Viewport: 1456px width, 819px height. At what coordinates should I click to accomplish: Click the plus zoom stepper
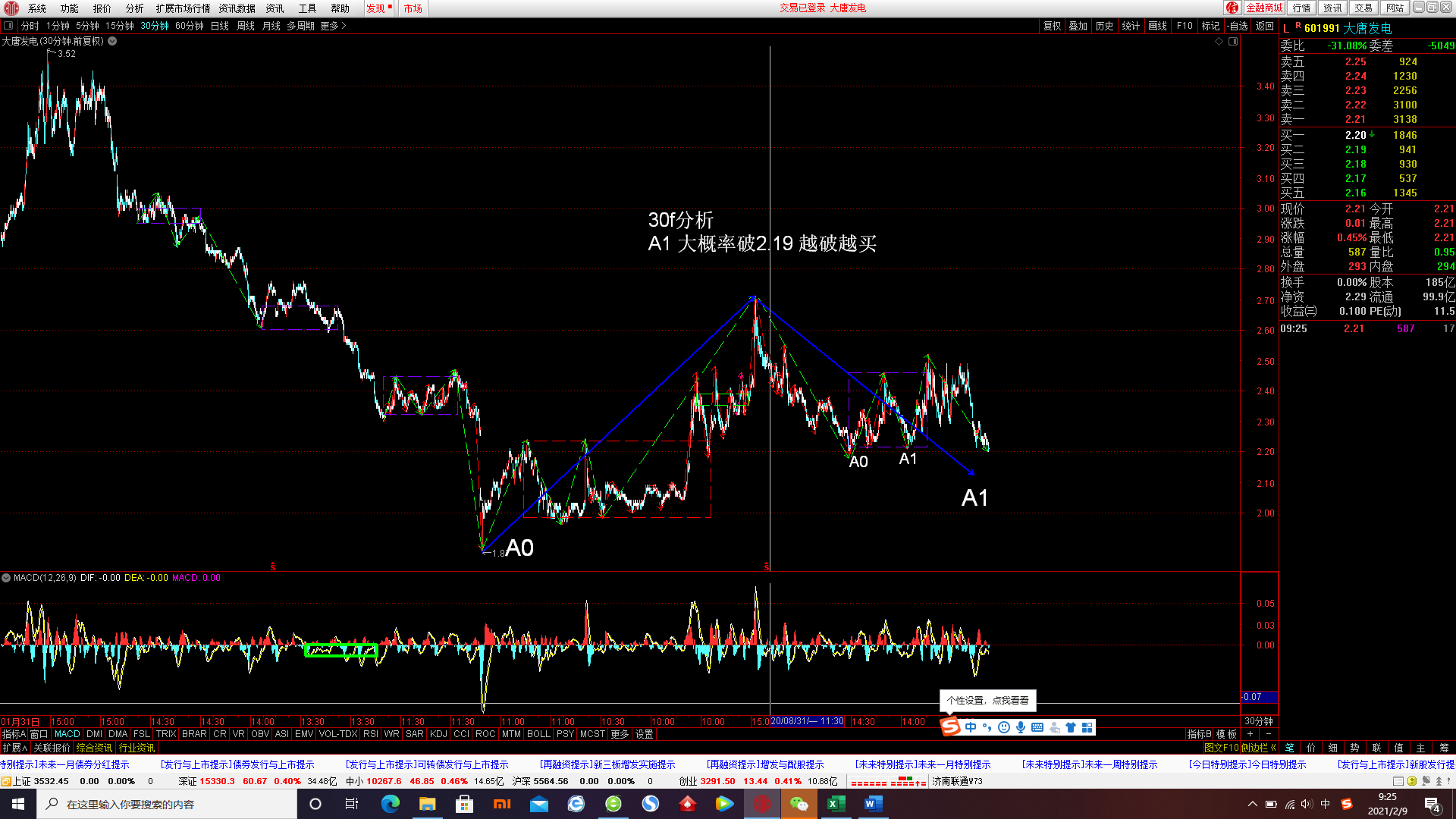(x=1250, y=734)
